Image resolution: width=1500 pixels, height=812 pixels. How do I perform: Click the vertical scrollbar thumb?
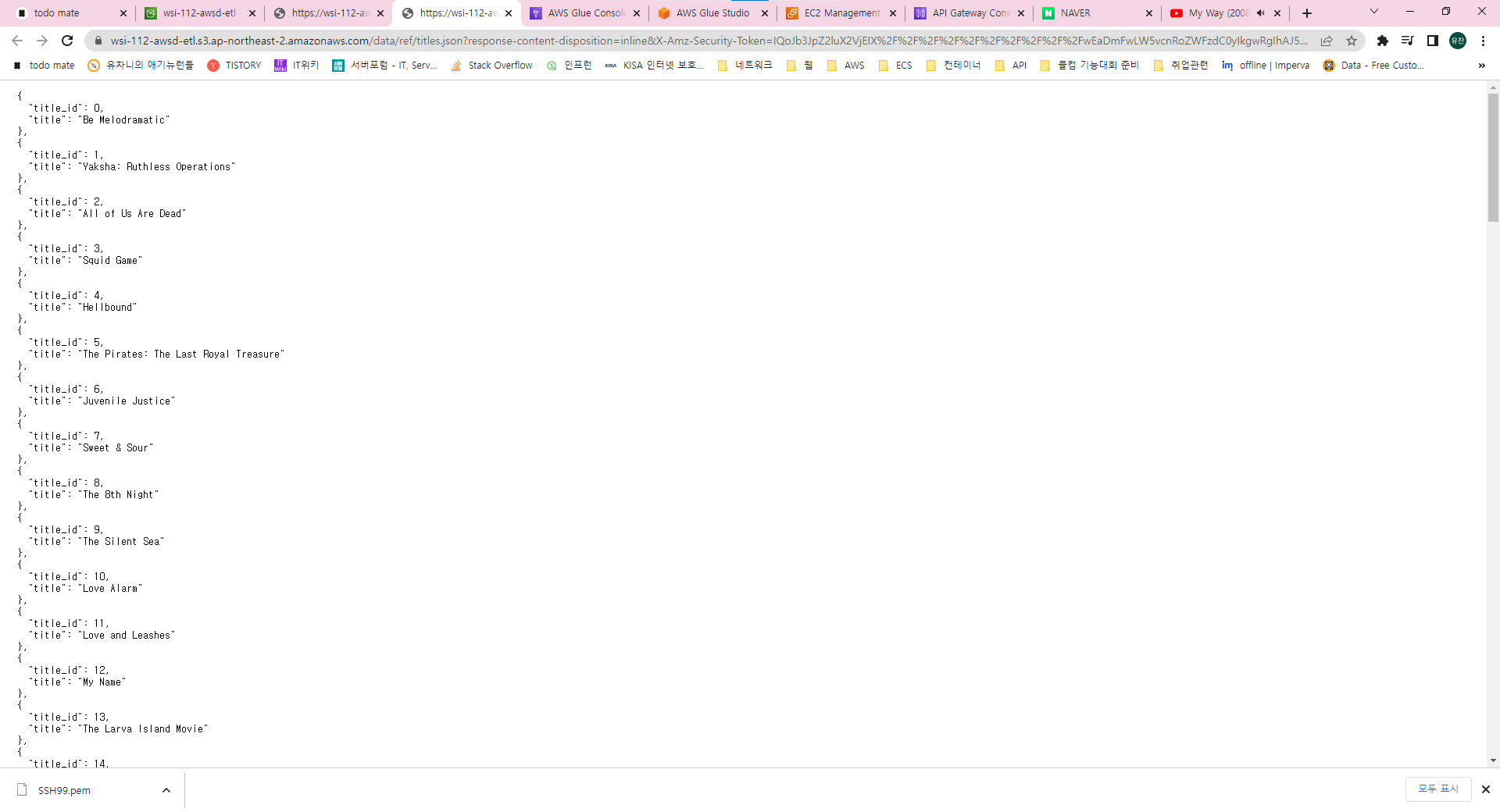1493,157
